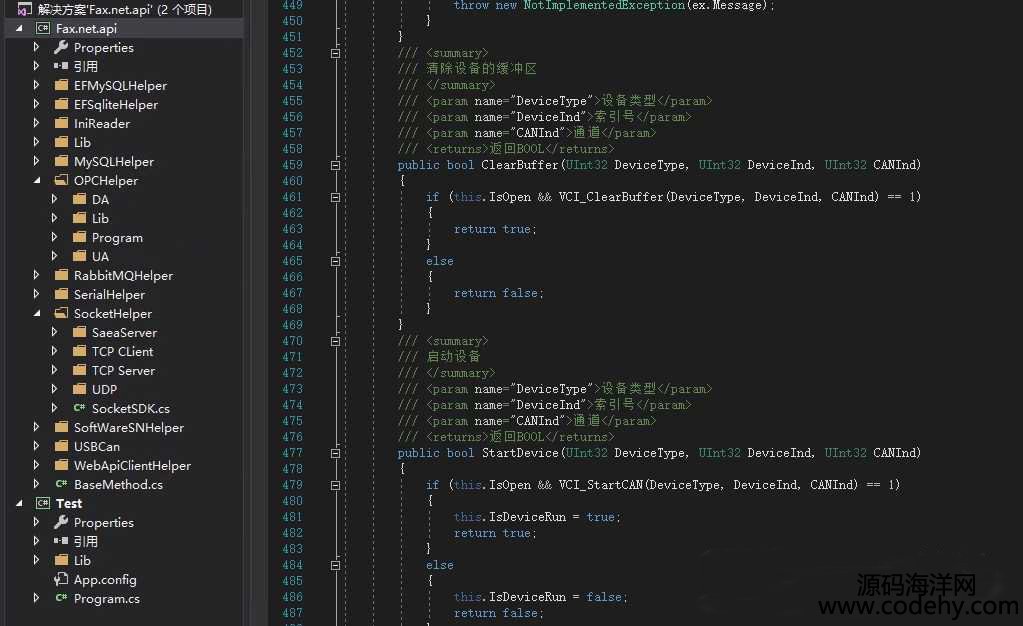Viewport: 1023px width, 626px height.
Task: Click the C# file icon for SocketSDK.cs
Action: tap(80, 408)
